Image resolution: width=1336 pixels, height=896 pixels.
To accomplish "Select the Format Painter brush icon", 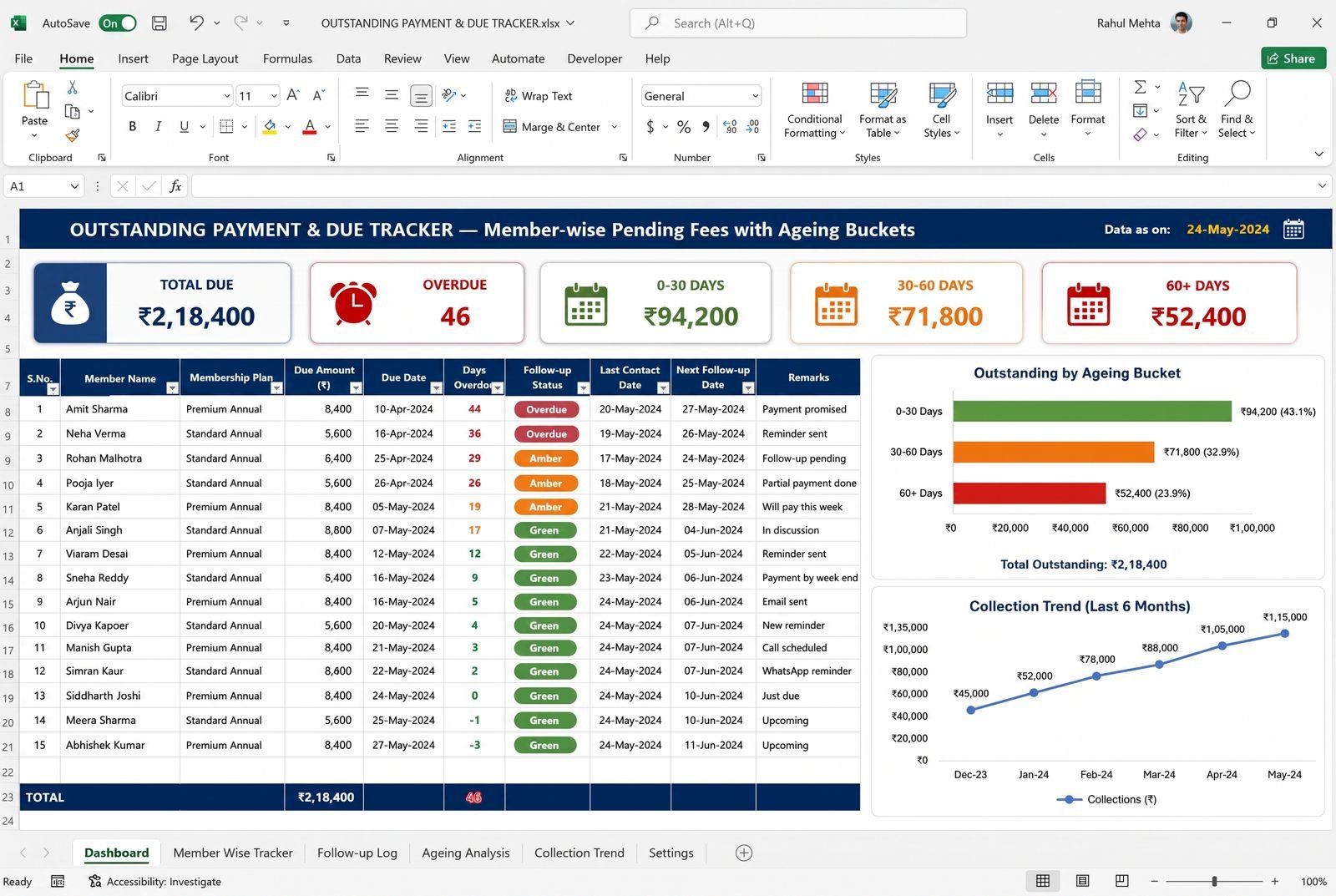I will click(x=73, y=134).
